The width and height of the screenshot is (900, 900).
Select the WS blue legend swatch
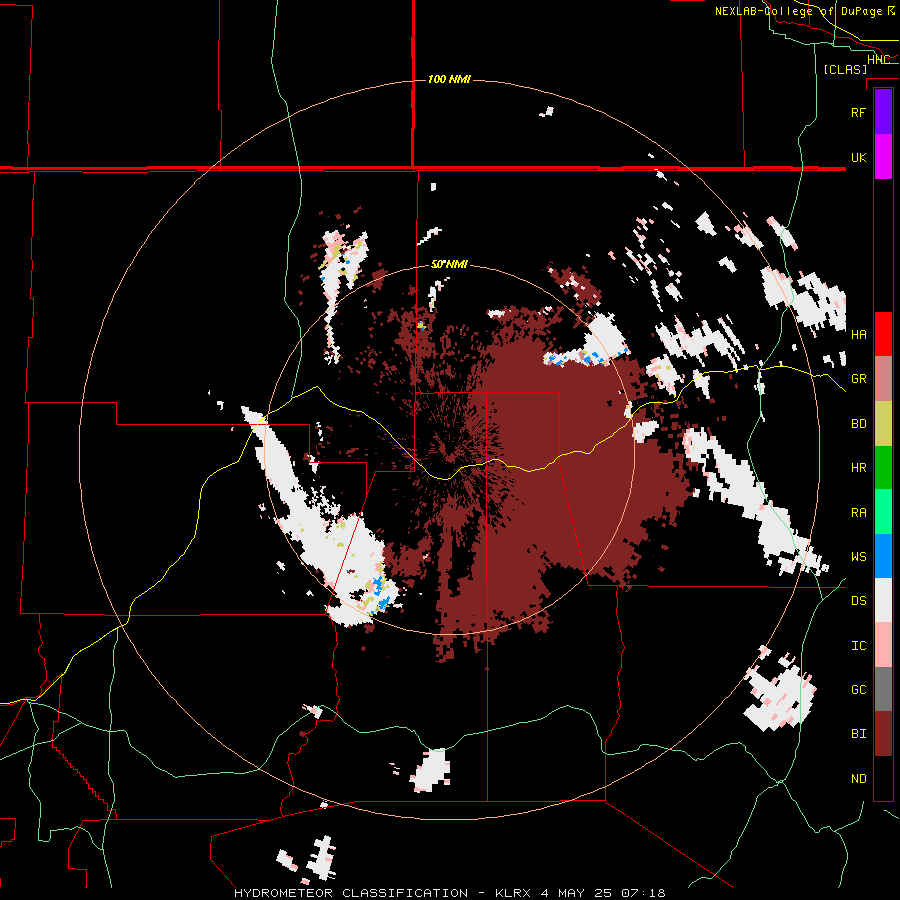[883, 556]
